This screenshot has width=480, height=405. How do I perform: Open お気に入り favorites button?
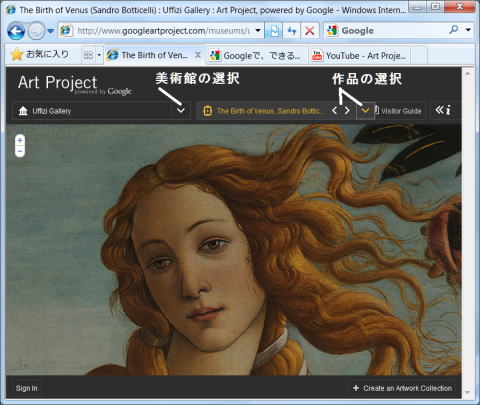[x=40, y=55]
